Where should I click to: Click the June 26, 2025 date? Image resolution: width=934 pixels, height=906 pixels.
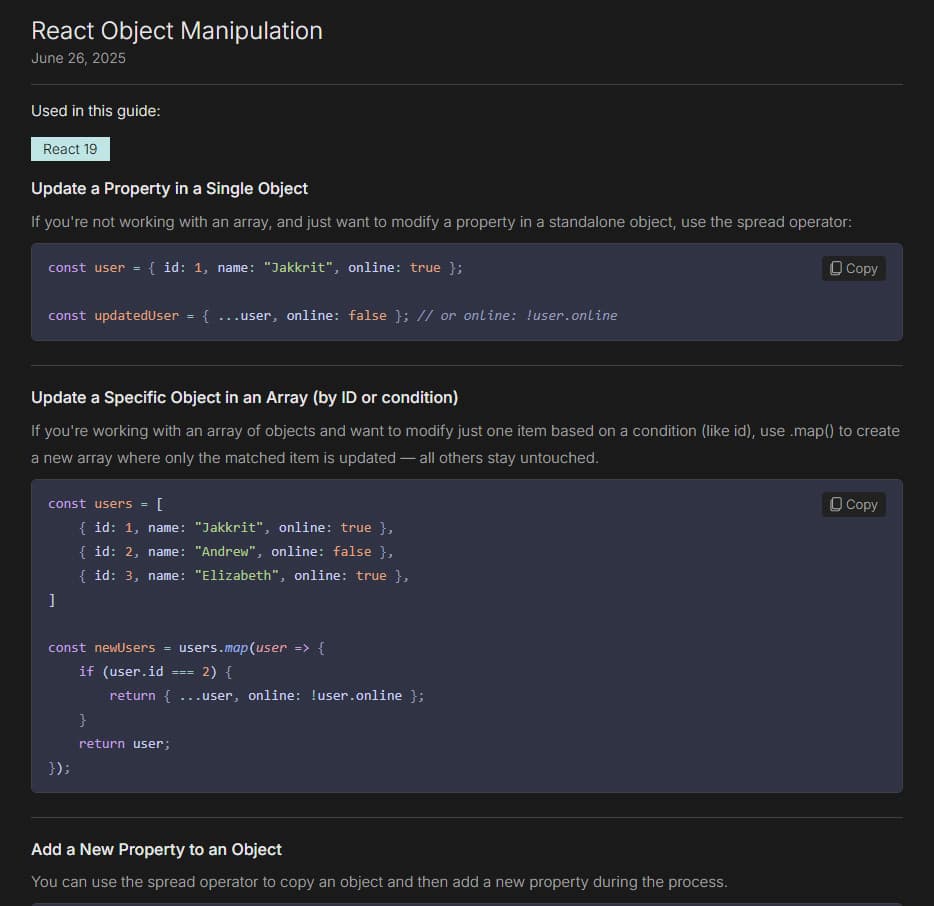click(x=78, y=58)
